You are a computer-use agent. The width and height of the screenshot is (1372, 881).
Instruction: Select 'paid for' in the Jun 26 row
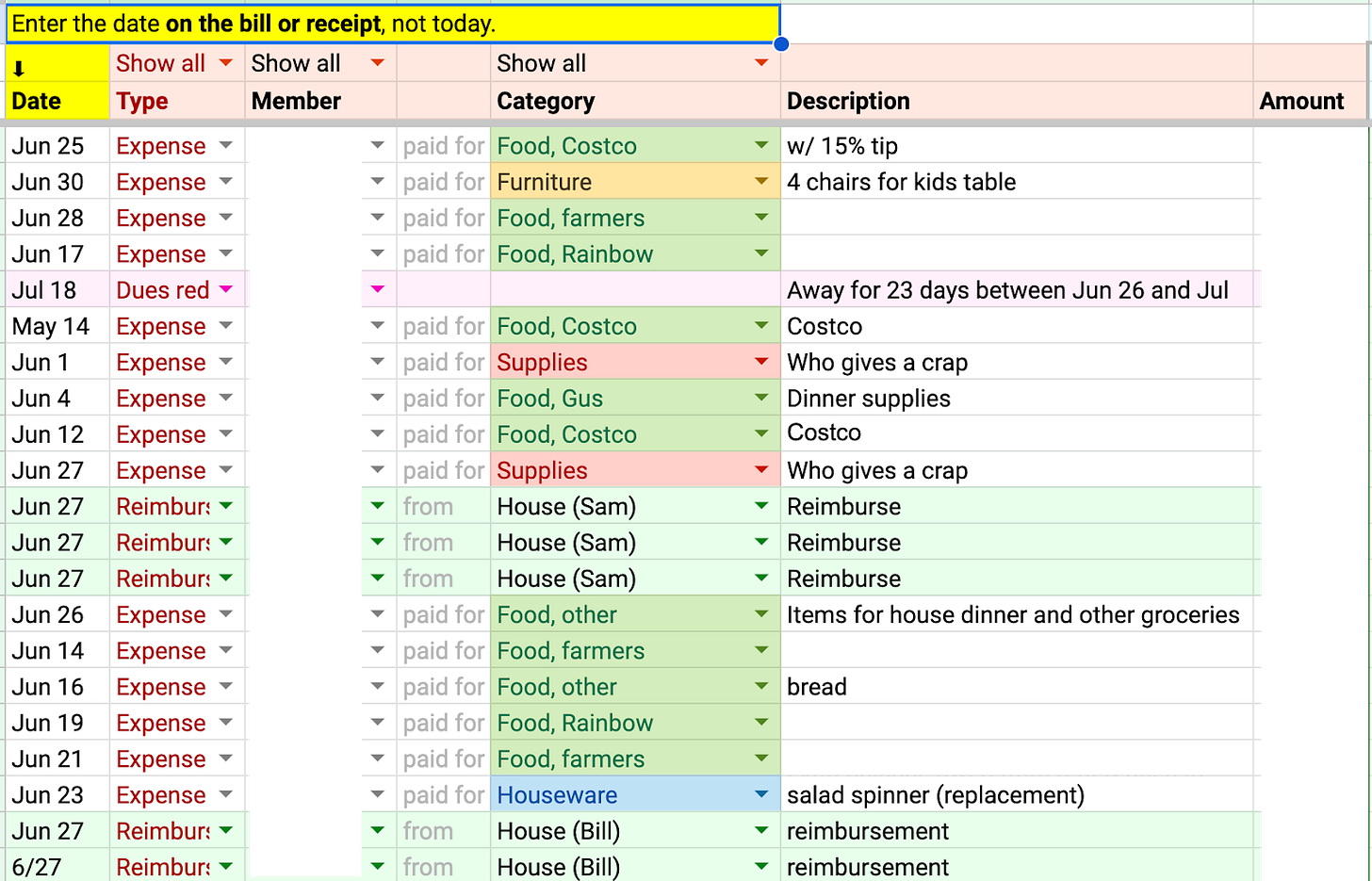[444, 614]
